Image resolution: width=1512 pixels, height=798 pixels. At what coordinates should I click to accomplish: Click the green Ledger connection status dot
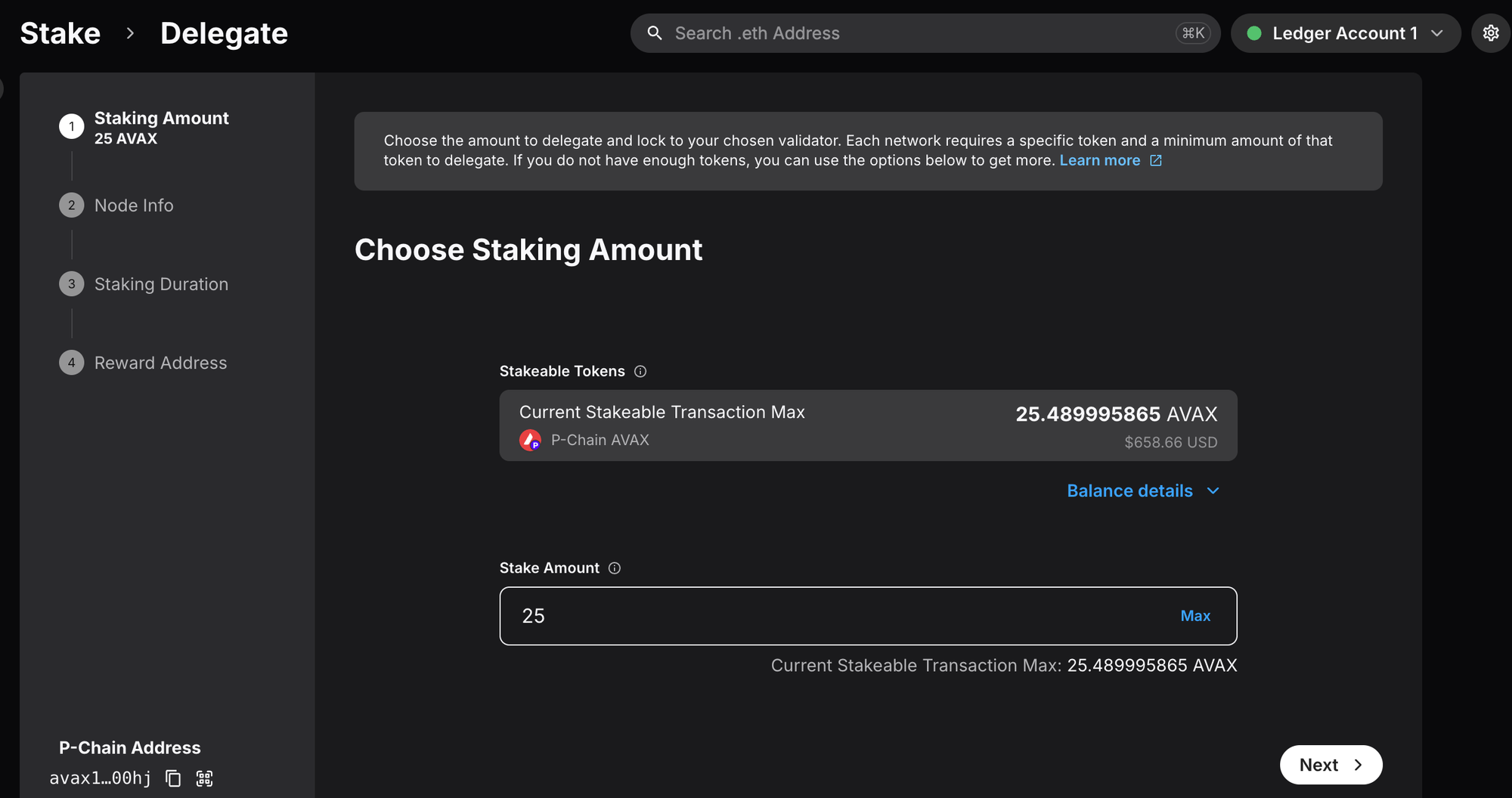(x=1254, y=33)
